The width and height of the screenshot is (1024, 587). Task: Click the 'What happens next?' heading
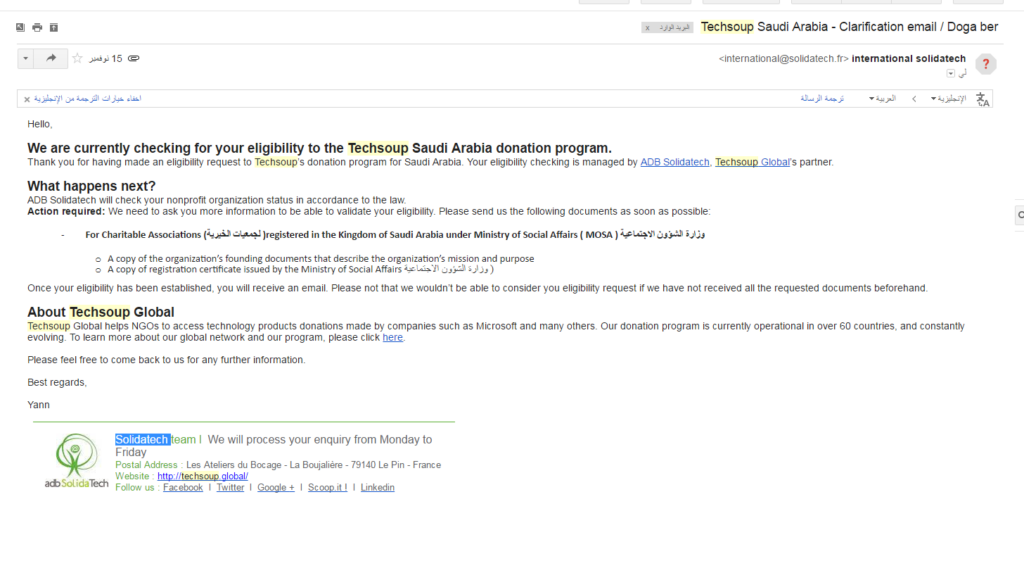(x=91, y=186)
